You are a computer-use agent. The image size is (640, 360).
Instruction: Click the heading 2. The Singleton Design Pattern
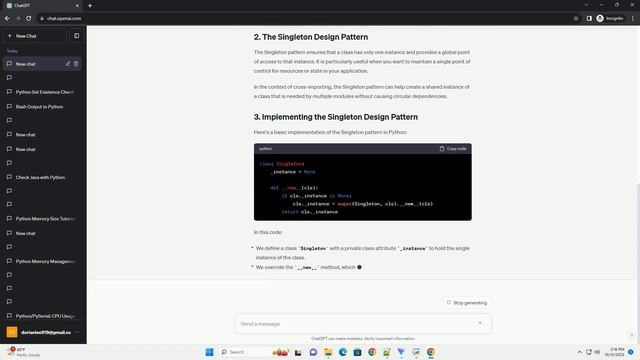311,37
